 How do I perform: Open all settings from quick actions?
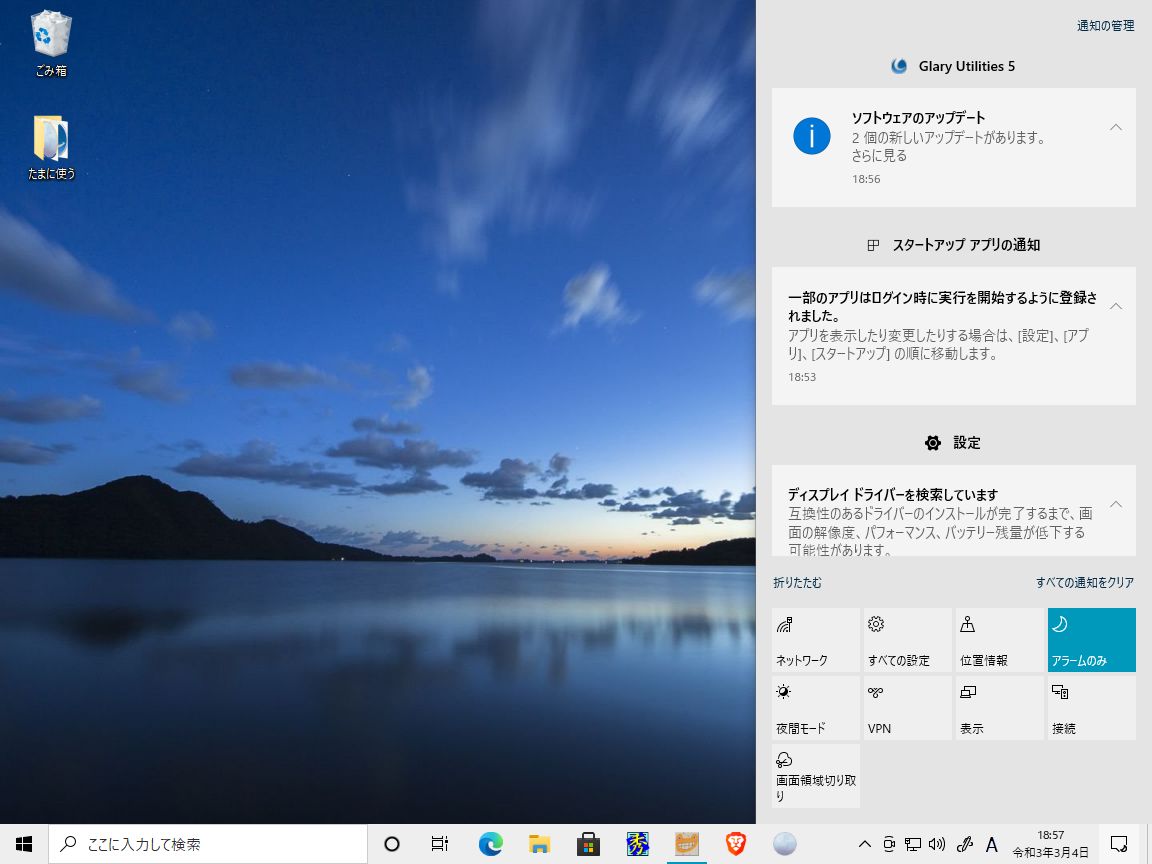907,640
